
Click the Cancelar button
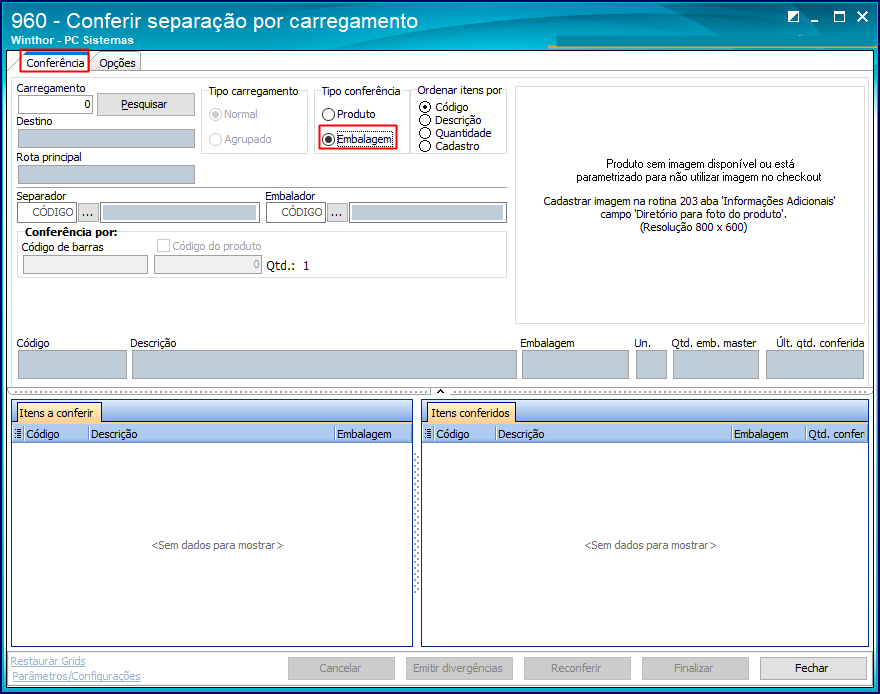tap(341, 668)
